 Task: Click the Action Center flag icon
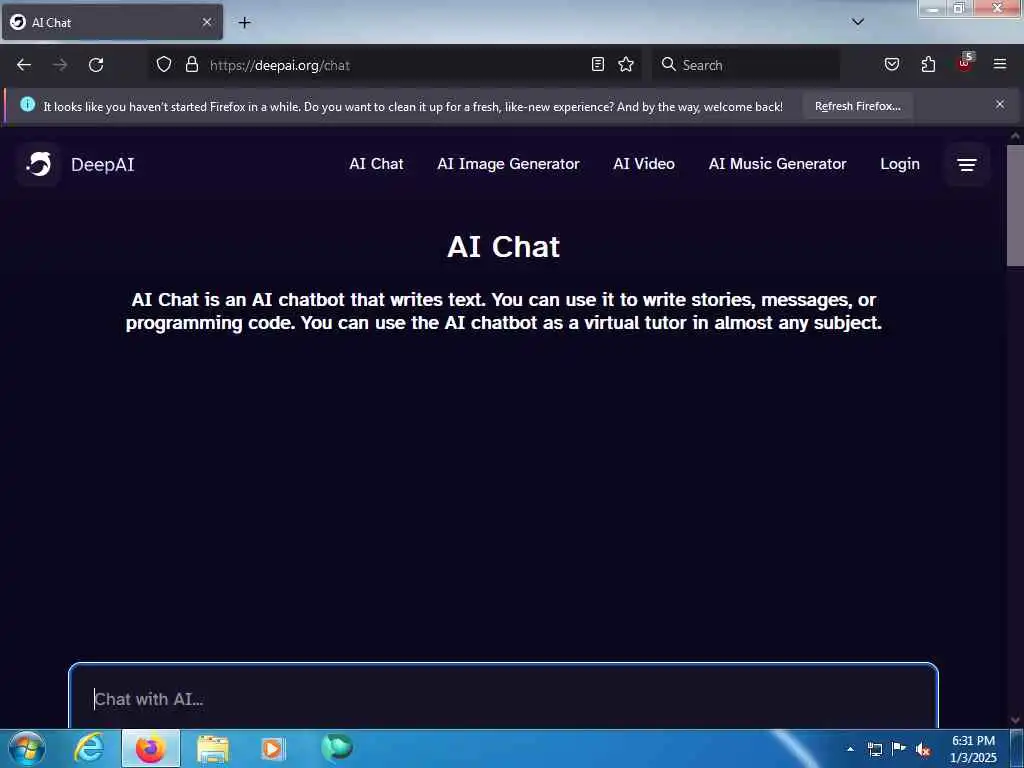(899, 748)
